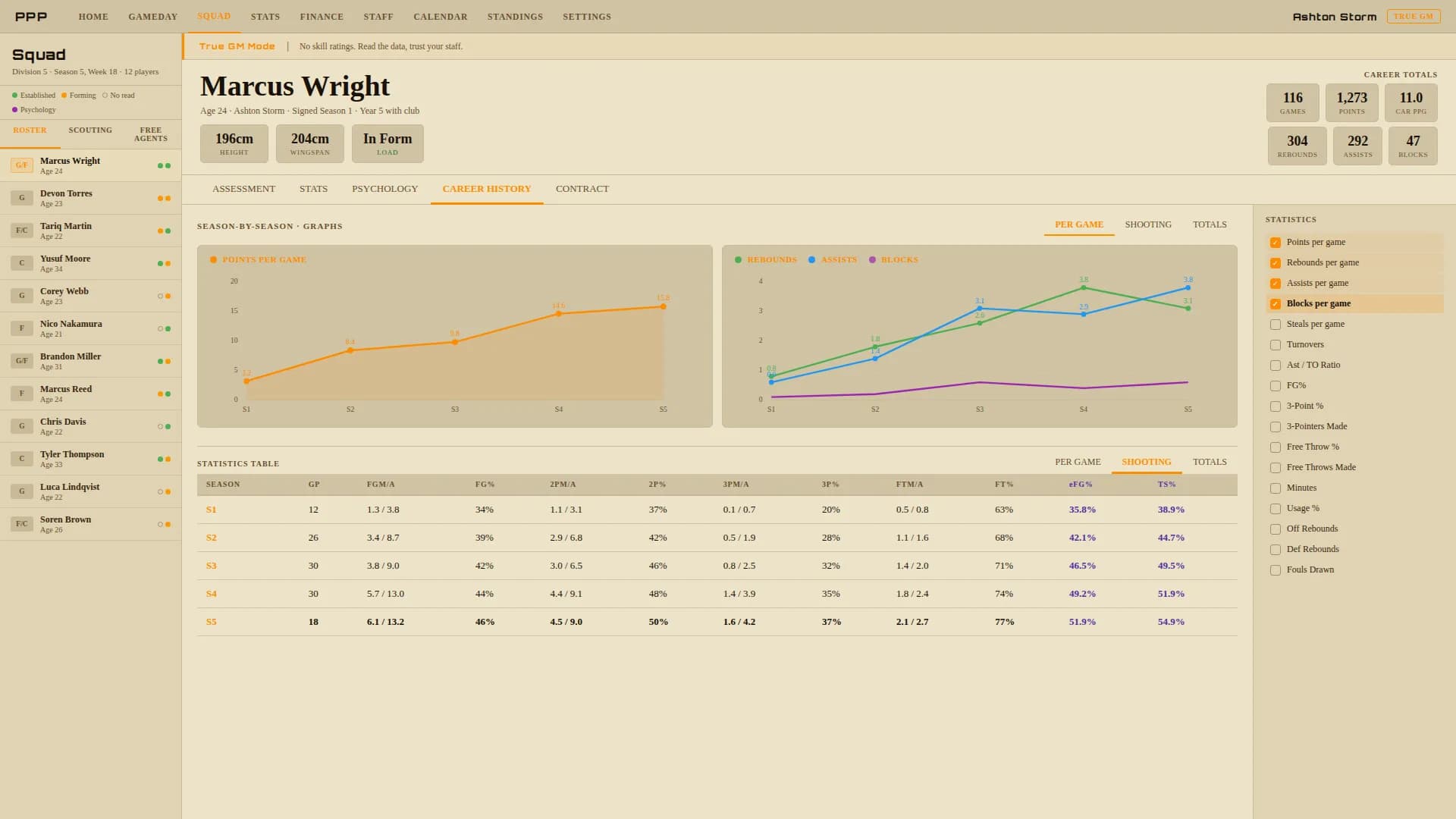1456x819 pixels.
Task: Click the Blocks legend marker
Action: (x=872, y=260)
